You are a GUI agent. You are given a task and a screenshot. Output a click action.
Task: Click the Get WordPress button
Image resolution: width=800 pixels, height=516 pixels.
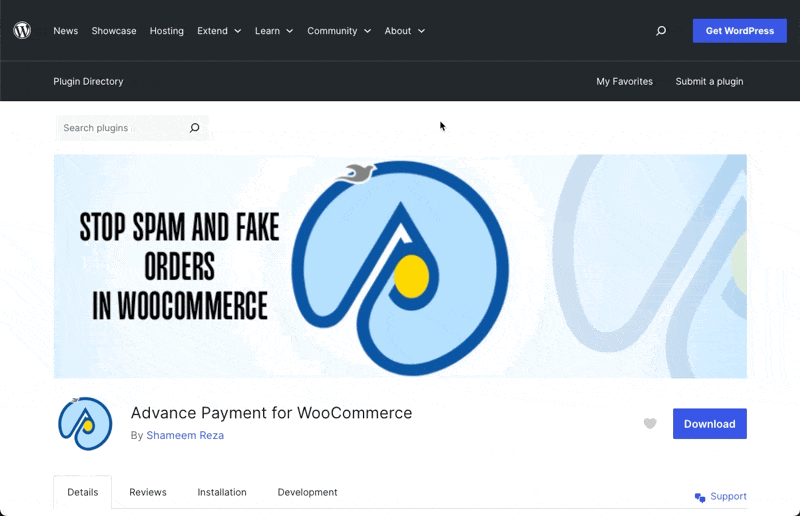[739, 31]
